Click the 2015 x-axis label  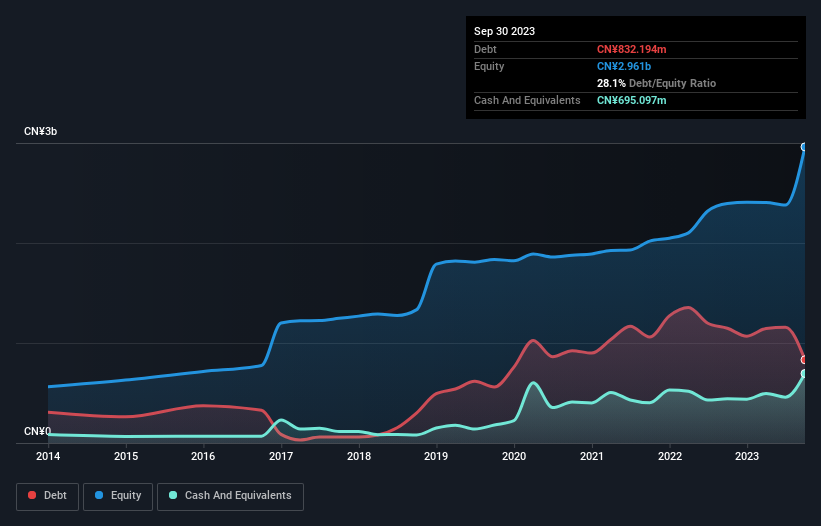click(126, 456)
